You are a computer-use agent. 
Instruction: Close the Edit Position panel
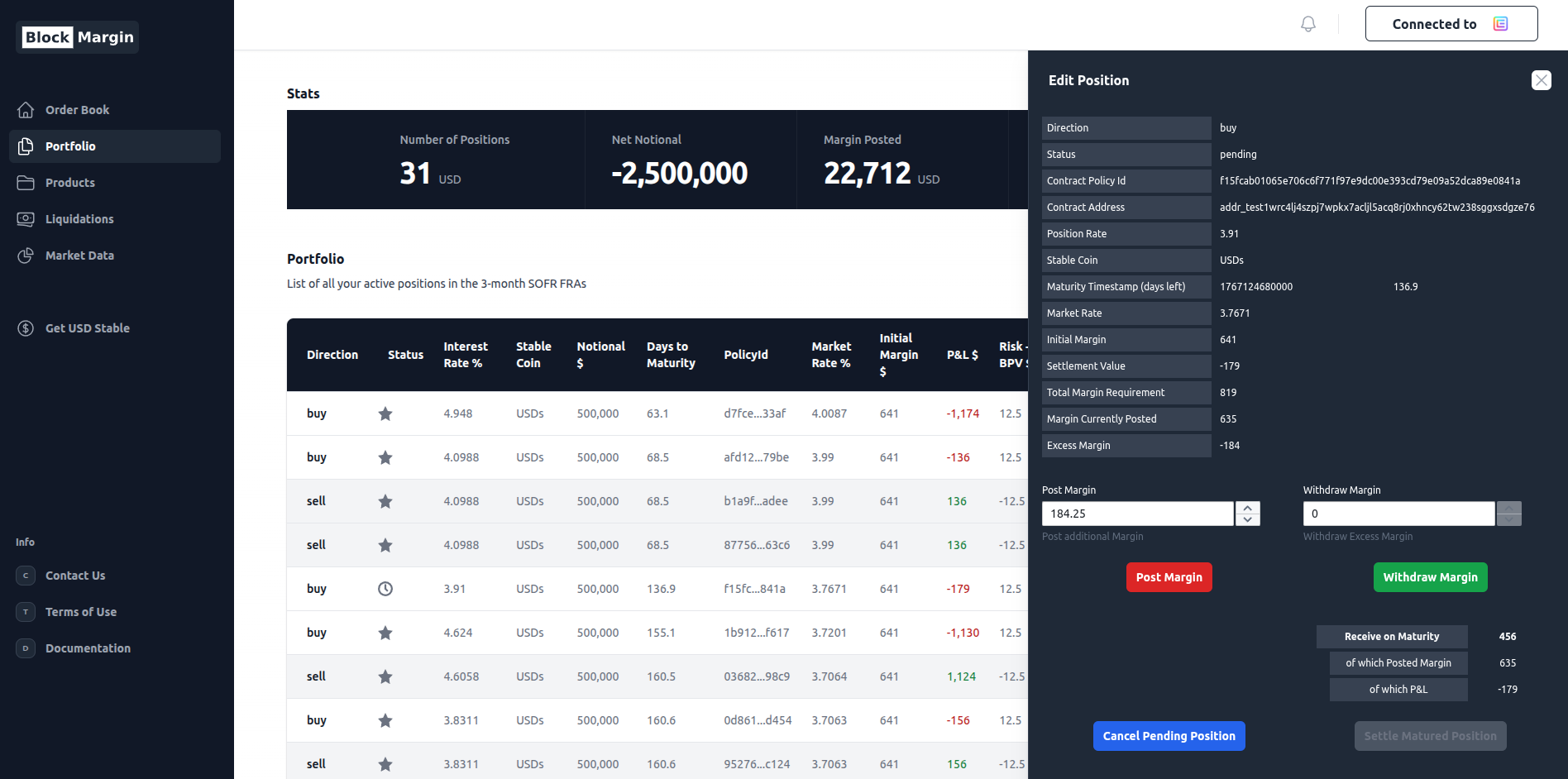1542,80
